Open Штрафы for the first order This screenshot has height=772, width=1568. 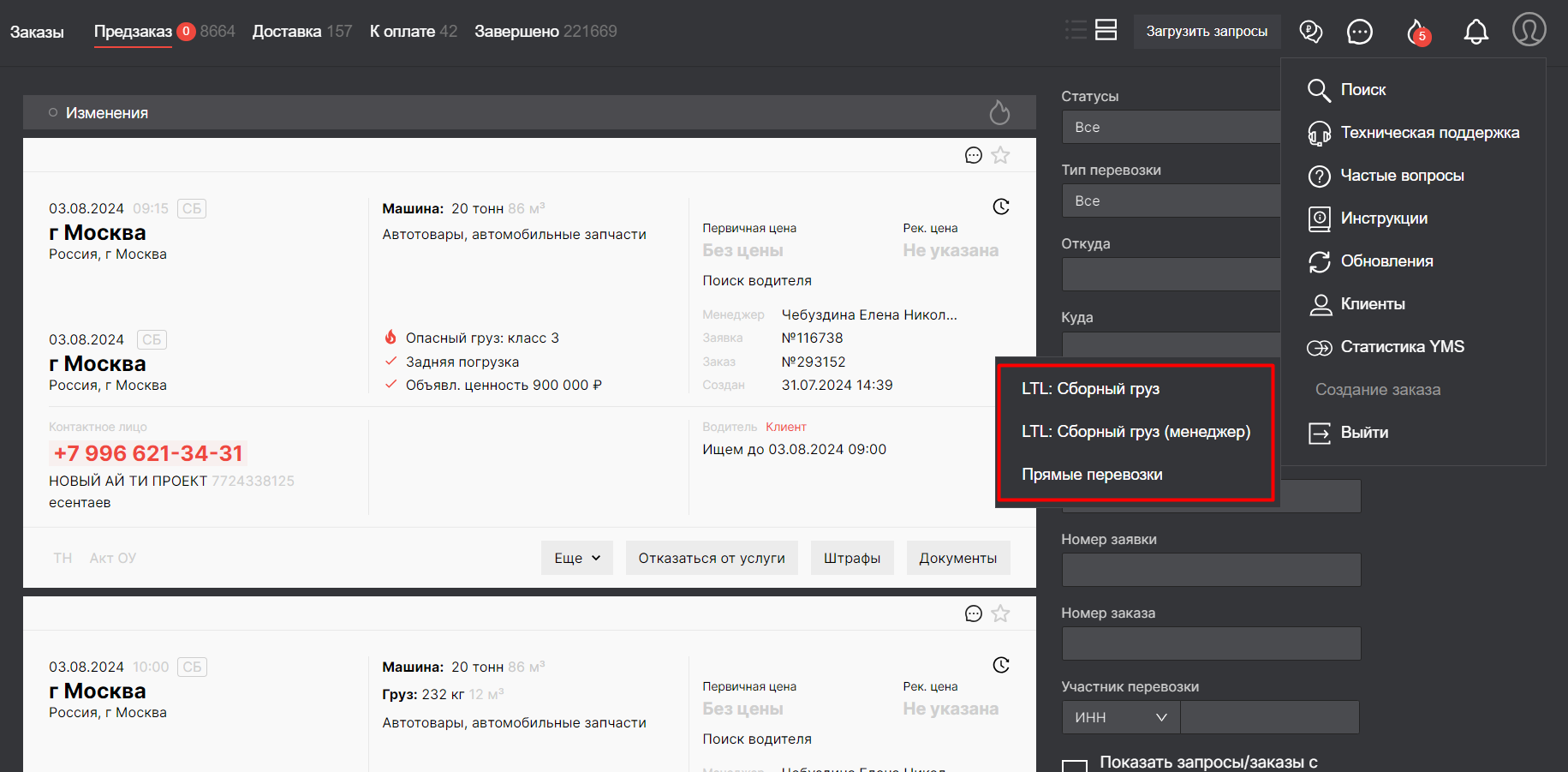tap(852, 558)
